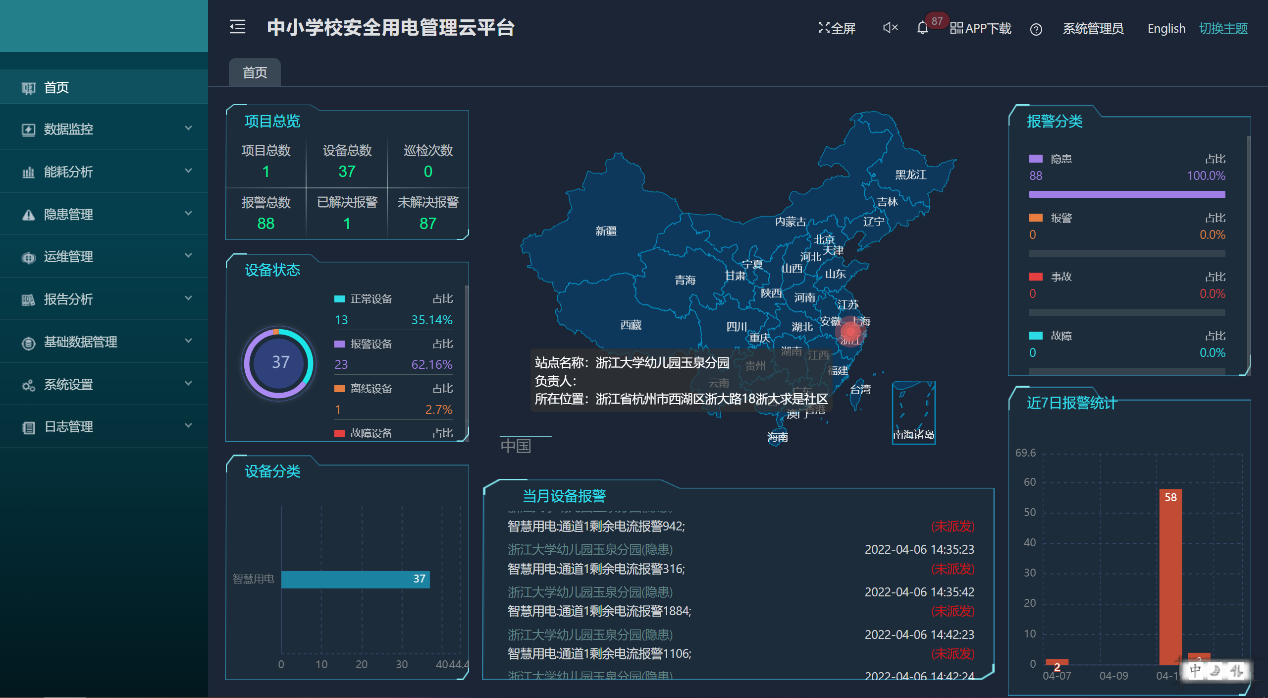Expand the 能耗分析 menu chevron
Image resolution: width=1268 pixels, height=698 pixels.
point(188,172)
